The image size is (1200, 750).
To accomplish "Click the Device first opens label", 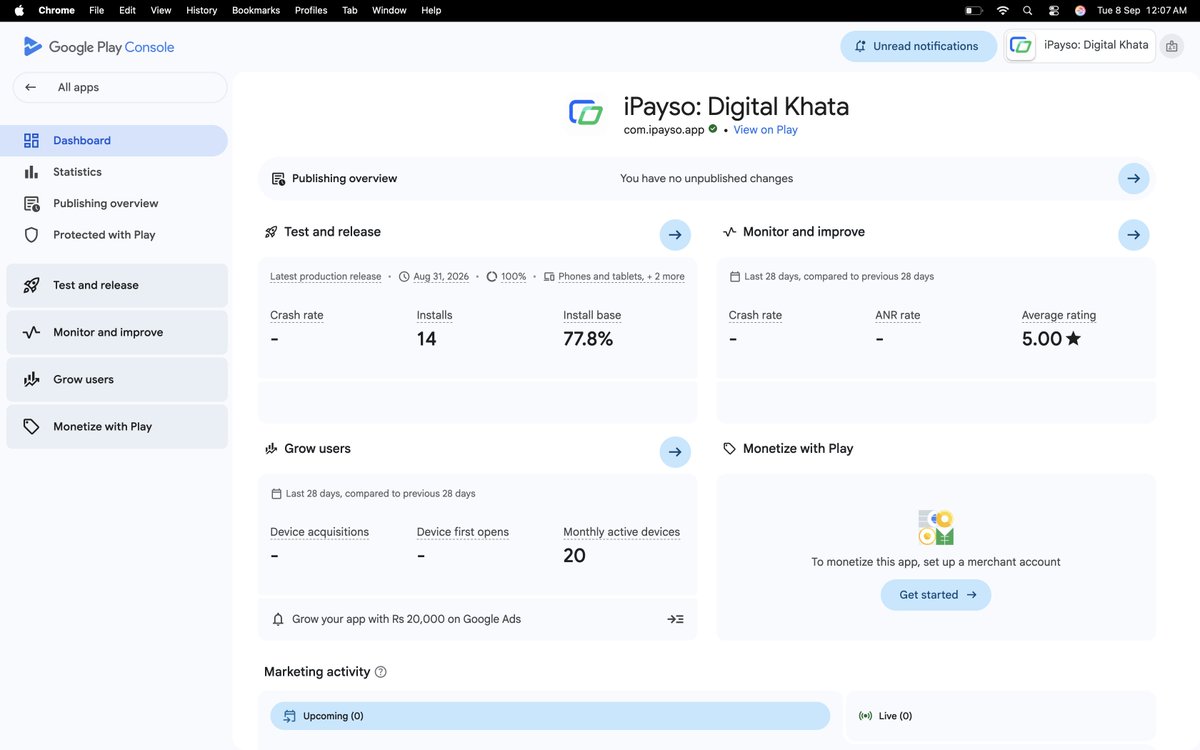I will click(x=463, y=532).
